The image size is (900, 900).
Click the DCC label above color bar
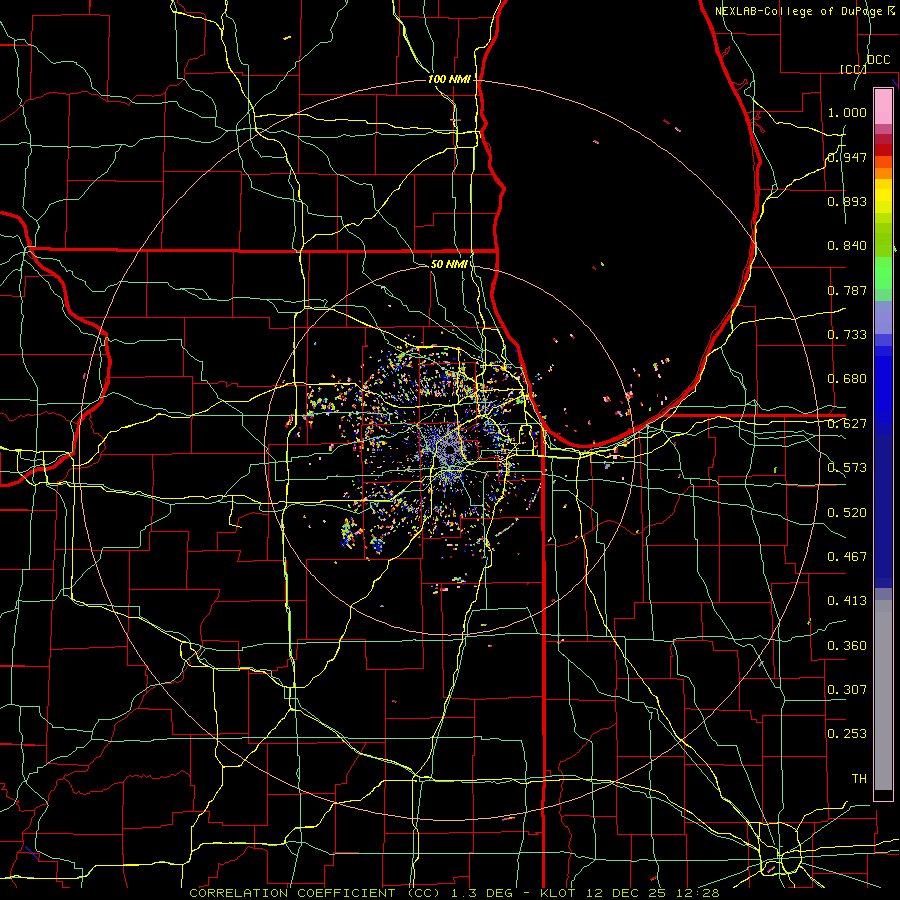click(878, 60)
